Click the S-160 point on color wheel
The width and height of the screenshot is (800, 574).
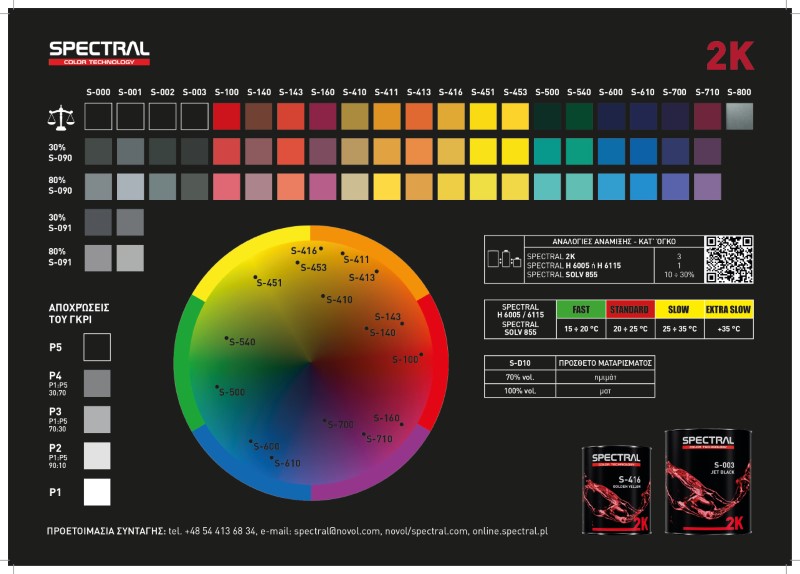(x=402, y=424)
